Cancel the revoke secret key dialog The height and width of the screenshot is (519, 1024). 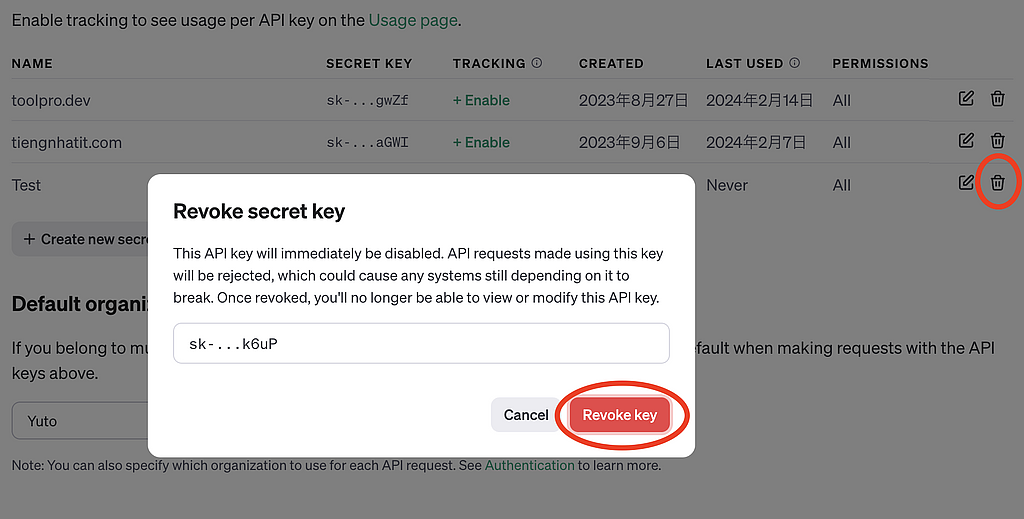coord(526,415)
